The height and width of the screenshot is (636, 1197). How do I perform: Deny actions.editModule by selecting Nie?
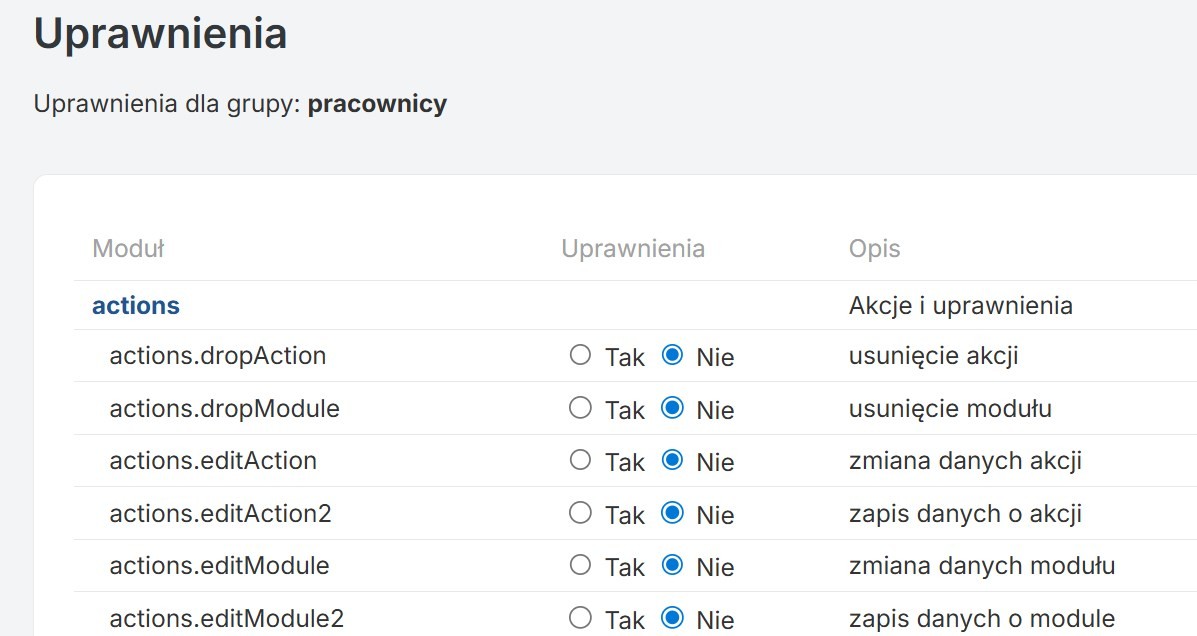click(x=673, y=565)
